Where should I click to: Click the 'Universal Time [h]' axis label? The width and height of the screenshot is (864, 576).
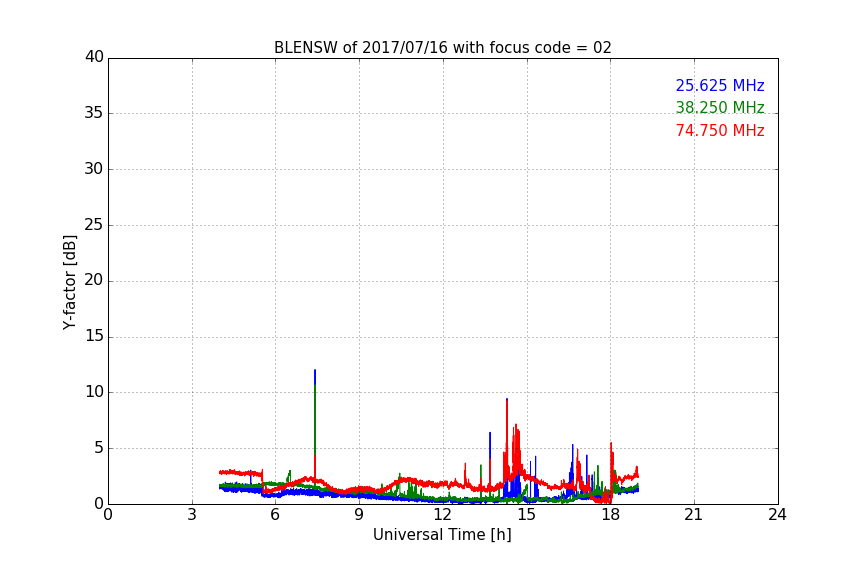tap(442, 535)
